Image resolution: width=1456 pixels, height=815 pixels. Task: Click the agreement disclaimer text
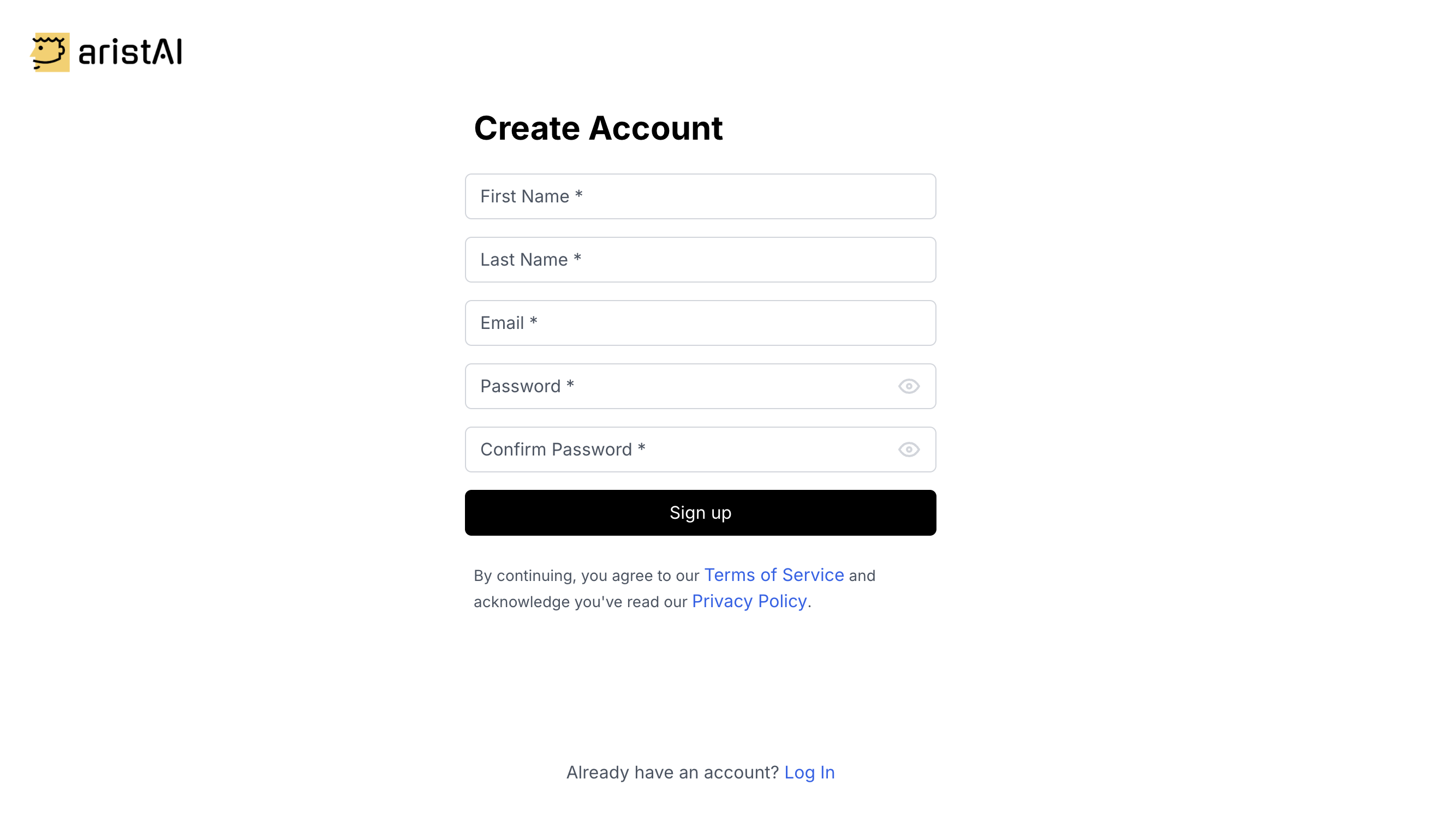click(588, 576)
